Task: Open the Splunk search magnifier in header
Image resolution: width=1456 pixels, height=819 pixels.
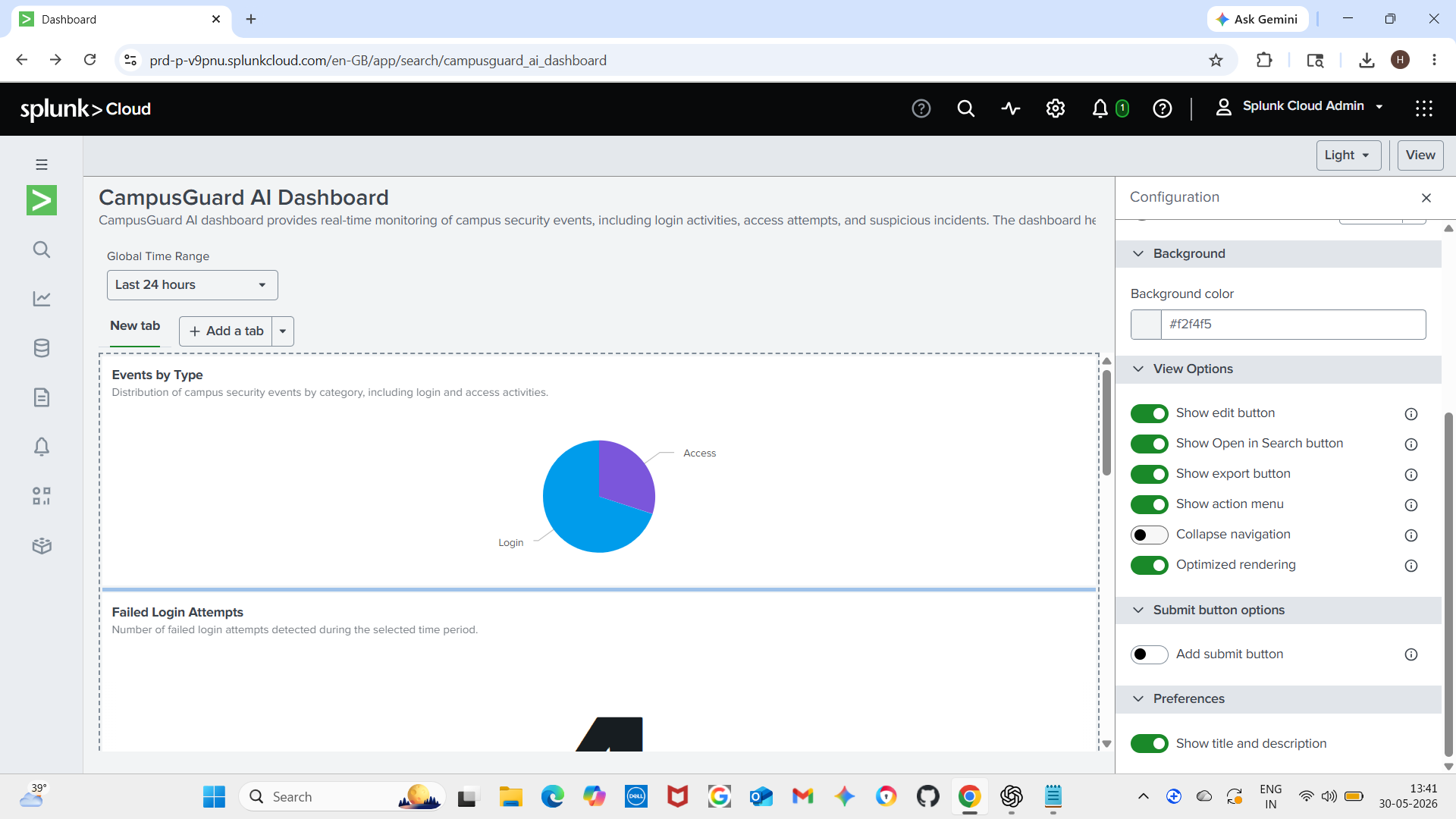Action: tap(965, 108)
